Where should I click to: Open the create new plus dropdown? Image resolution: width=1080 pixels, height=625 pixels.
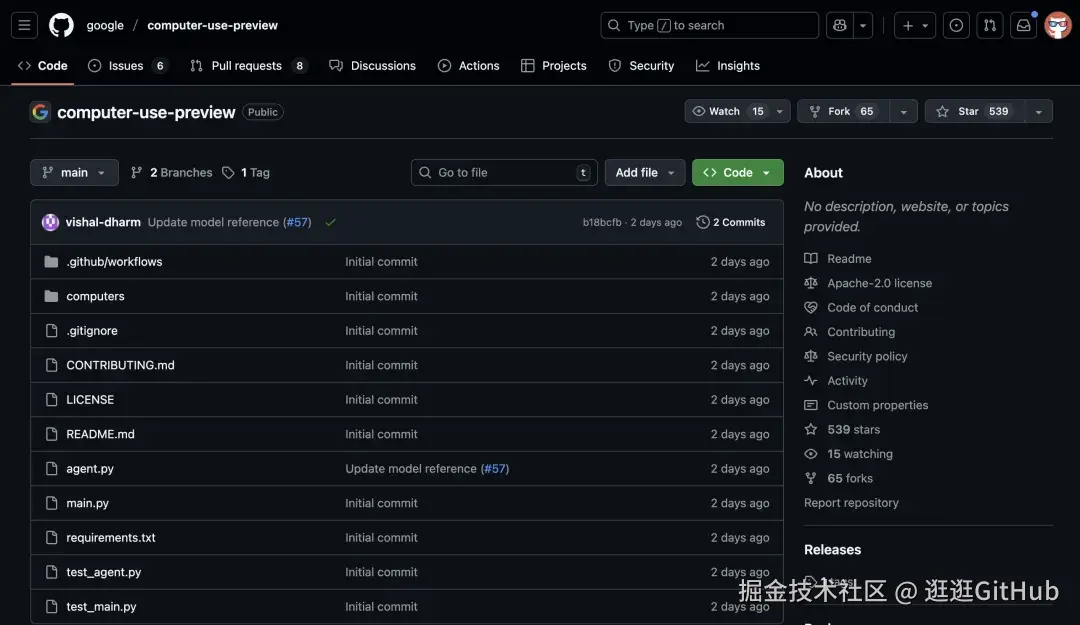(915, 25)
